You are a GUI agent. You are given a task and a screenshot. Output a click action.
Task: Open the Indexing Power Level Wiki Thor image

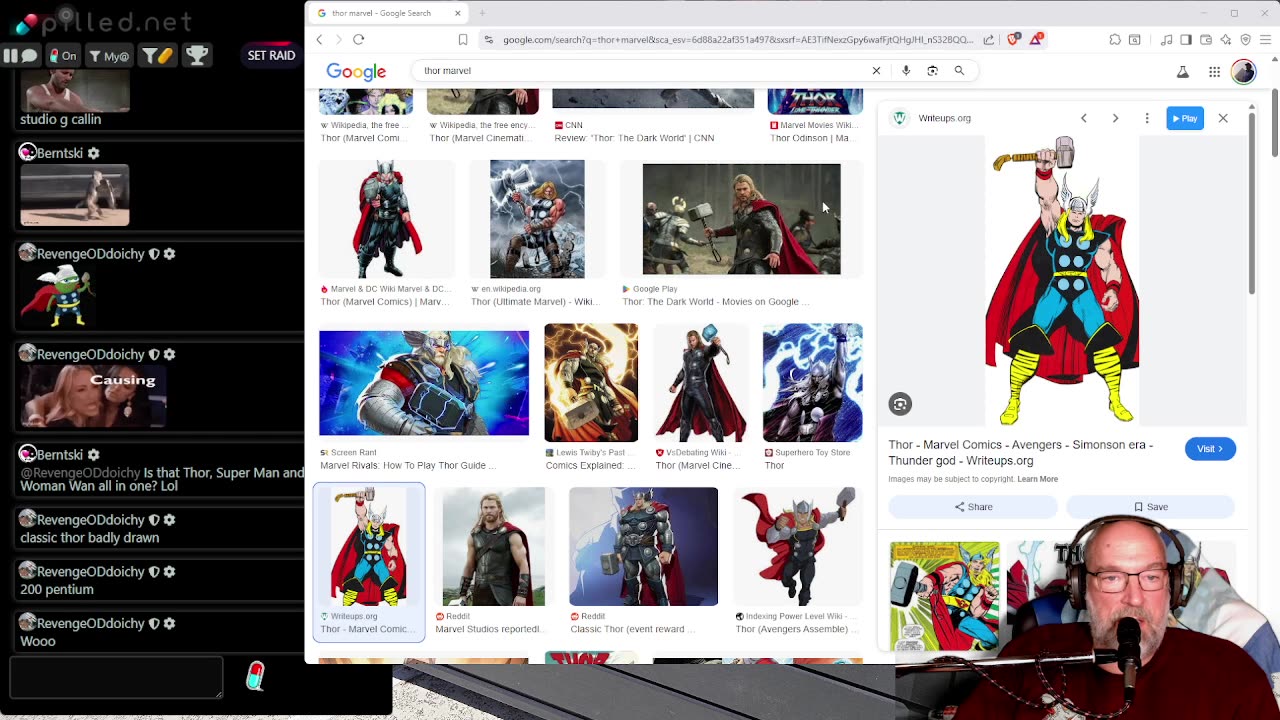pyautogui.click(x=798, y=547)
